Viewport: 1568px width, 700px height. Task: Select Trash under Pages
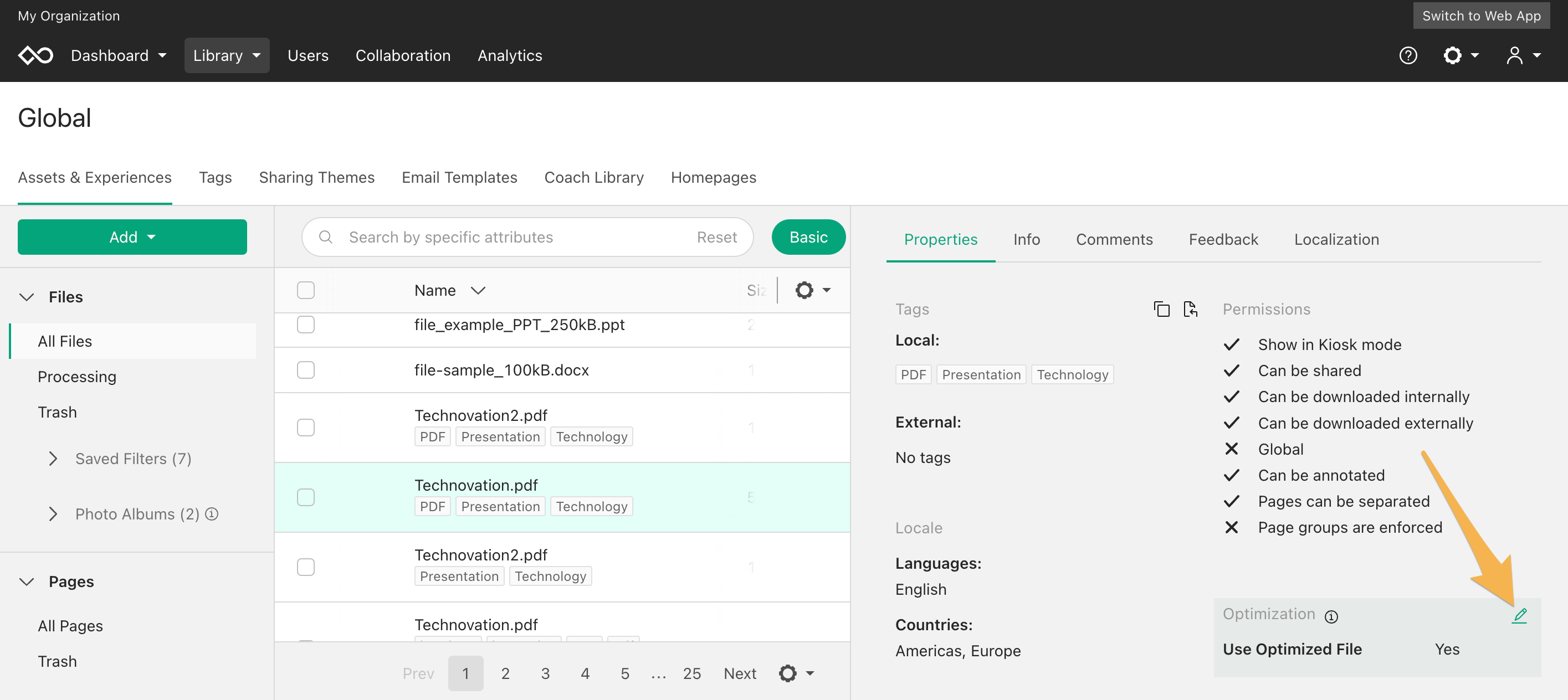pos(57,661)
